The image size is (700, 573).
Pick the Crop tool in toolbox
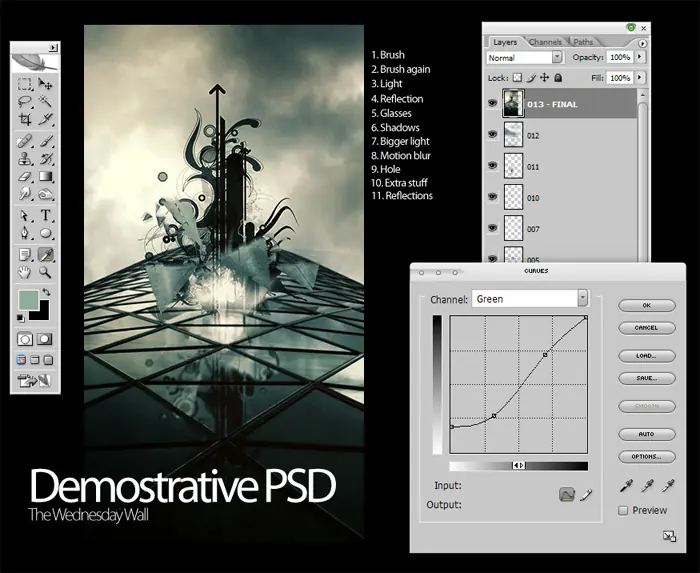[25, 119]
